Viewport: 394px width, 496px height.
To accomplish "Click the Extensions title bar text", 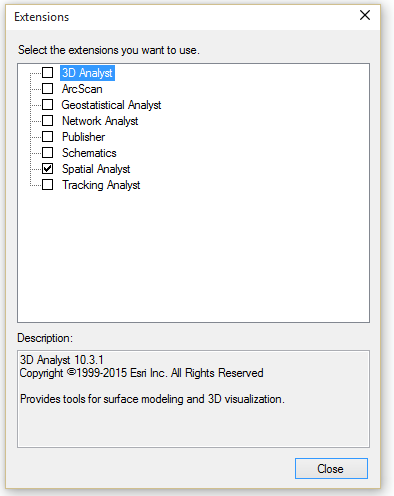I will coord(42,17).
